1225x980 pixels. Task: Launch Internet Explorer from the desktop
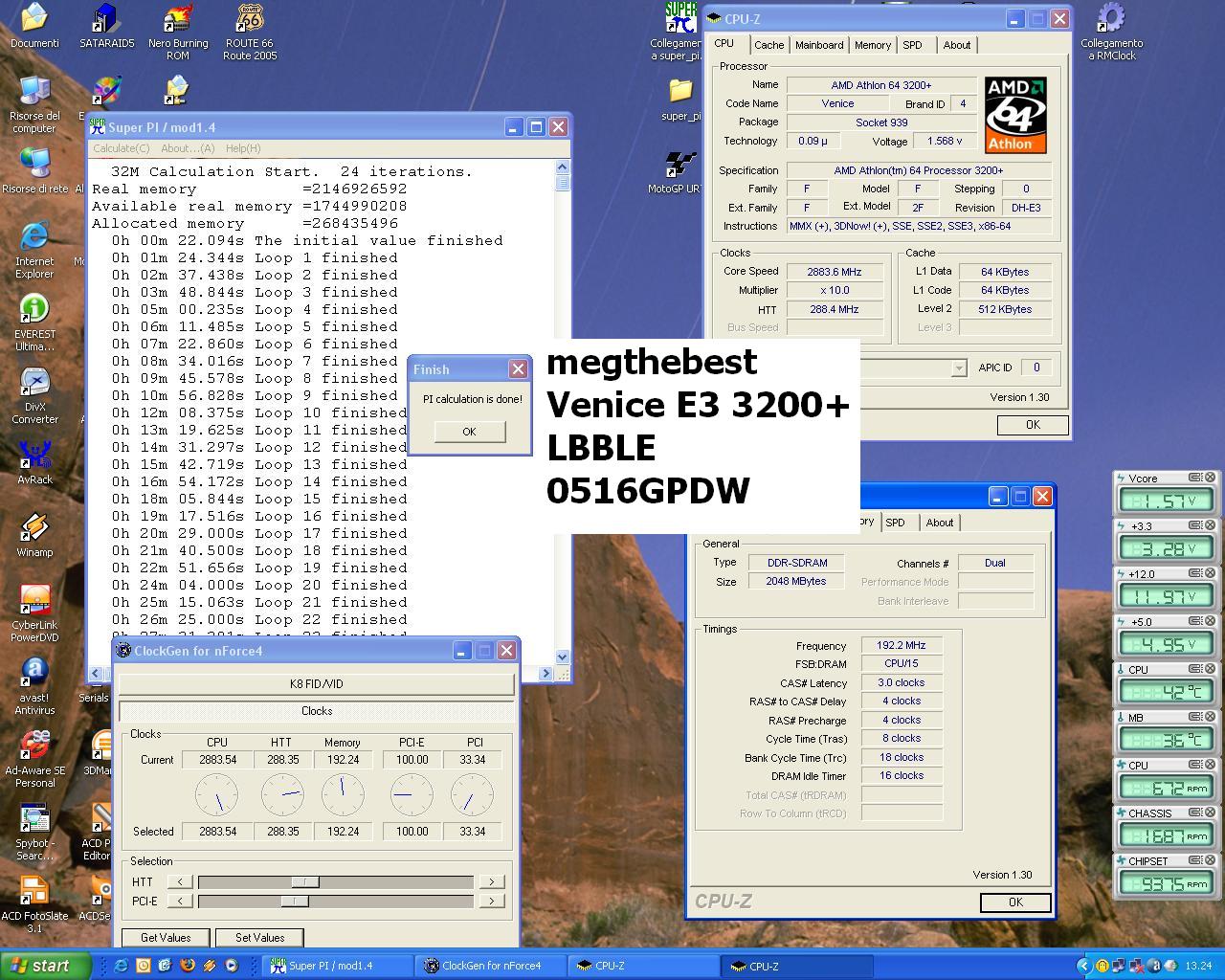pos(34,250)
